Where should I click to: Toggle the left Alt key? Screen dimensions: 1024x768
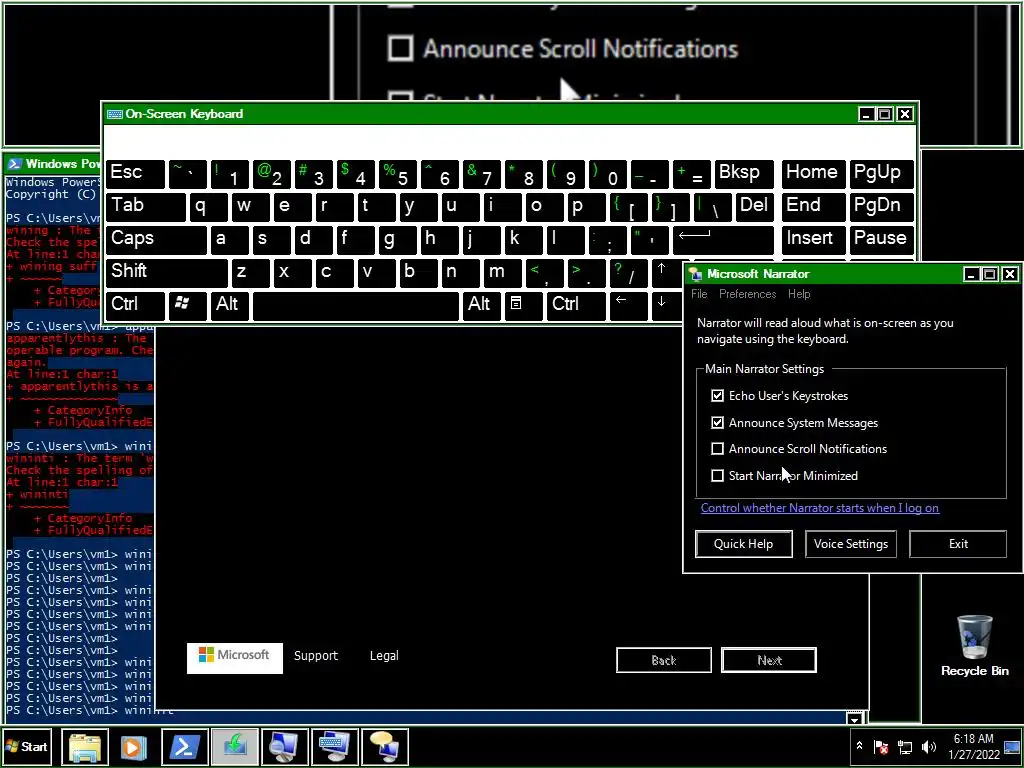229,304
